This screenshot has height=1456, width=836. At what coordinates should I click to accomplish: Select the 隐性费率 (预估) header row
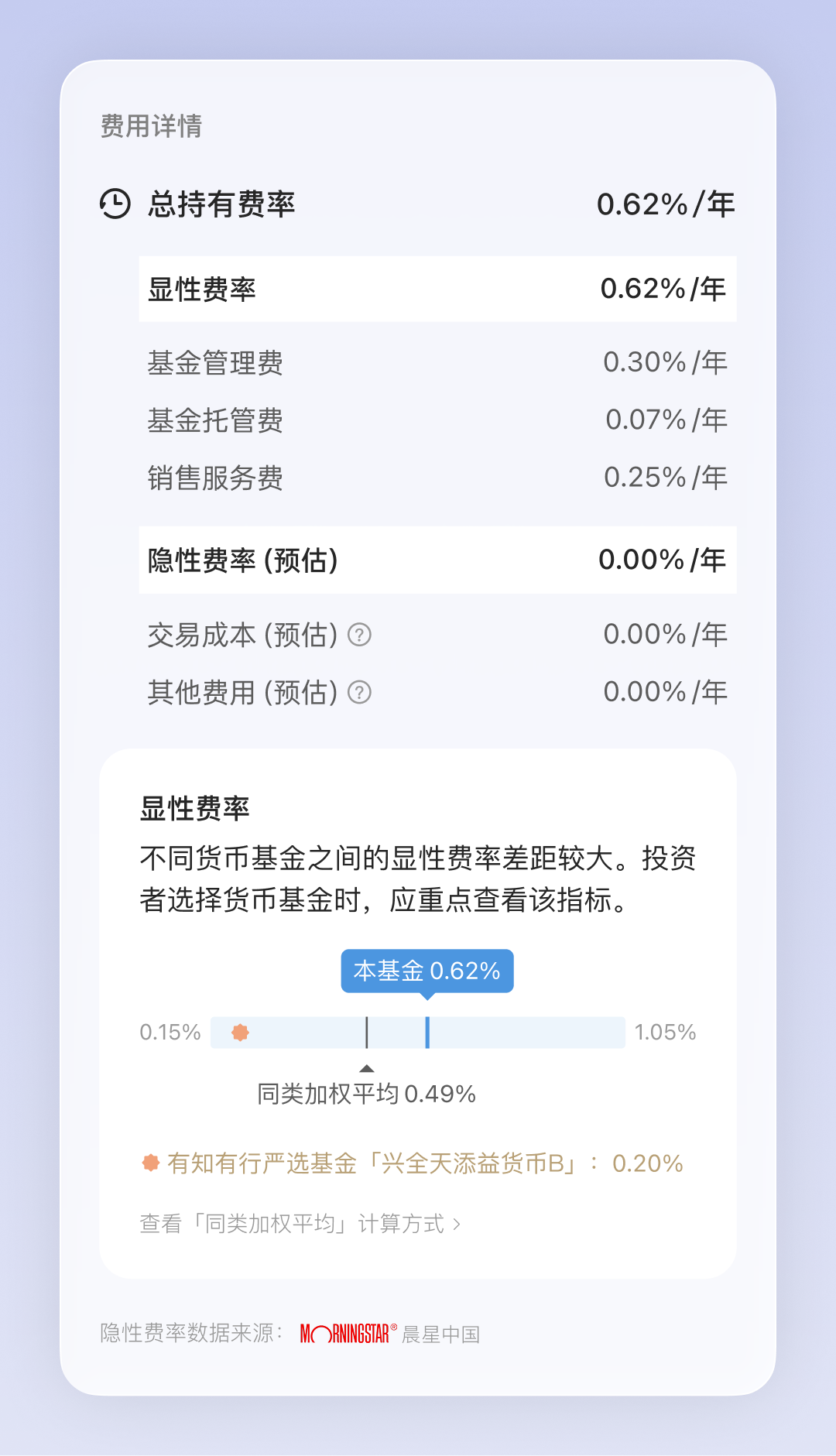coord(437,560)
